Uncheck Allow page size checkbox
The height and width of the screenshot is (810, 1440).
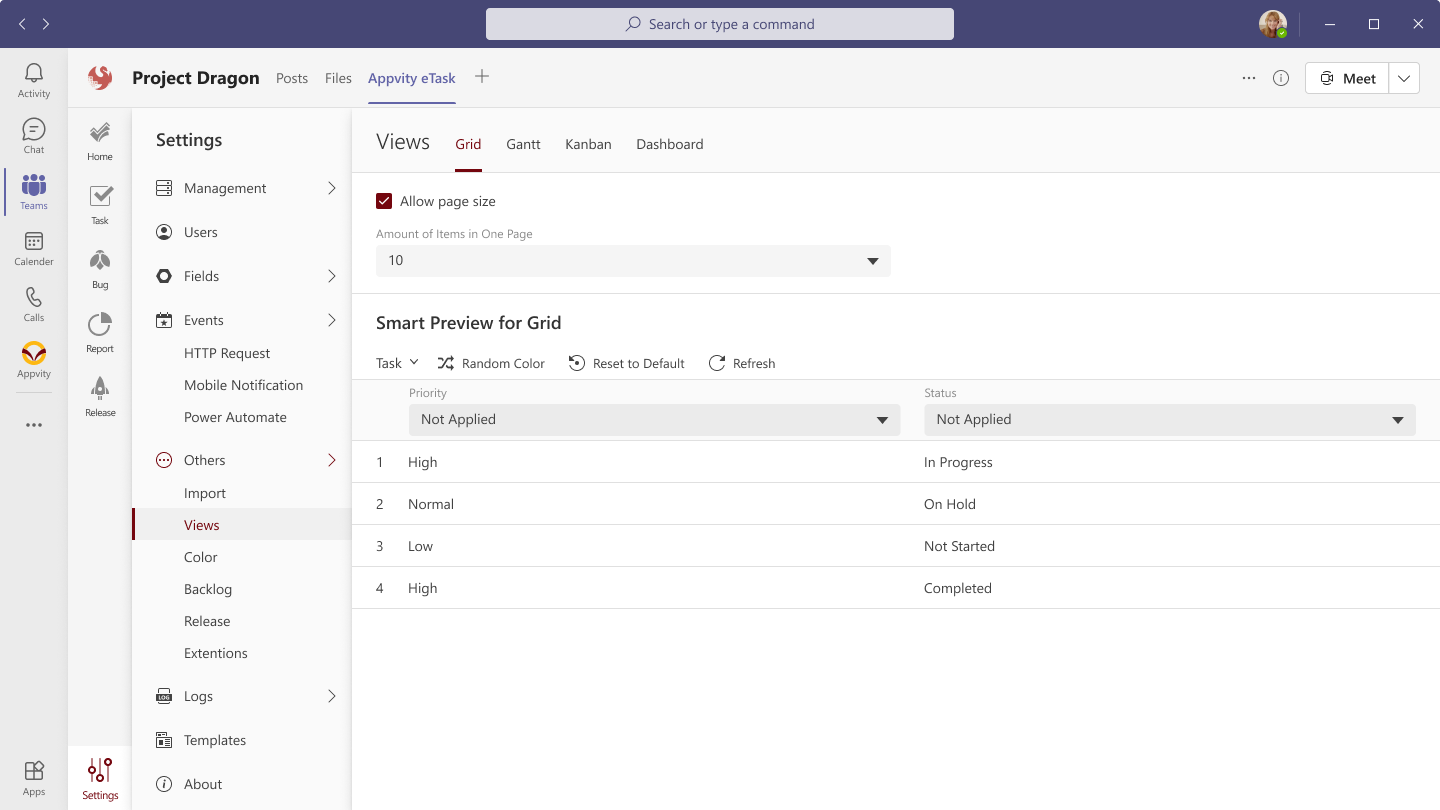click(x=384, y=201)
